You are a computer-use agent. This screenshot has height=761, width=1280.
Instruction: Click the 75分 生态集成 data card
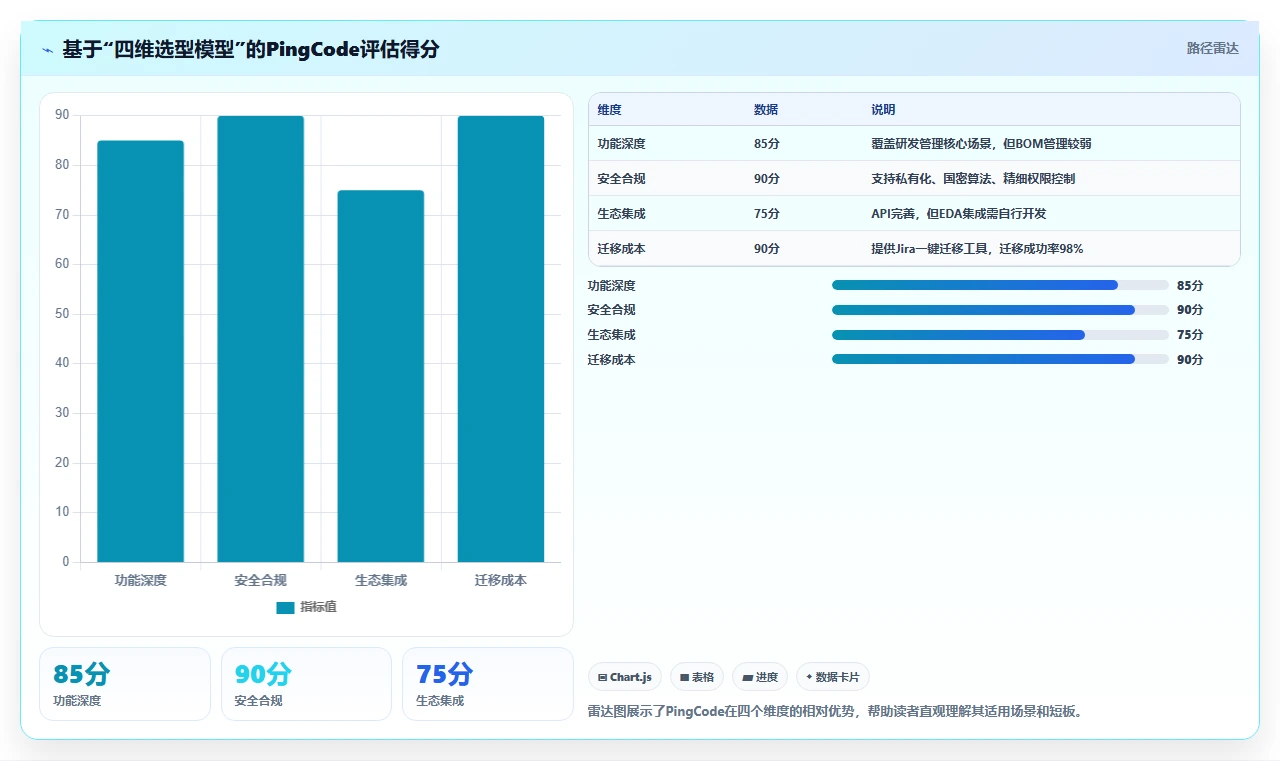click(487, 684)
